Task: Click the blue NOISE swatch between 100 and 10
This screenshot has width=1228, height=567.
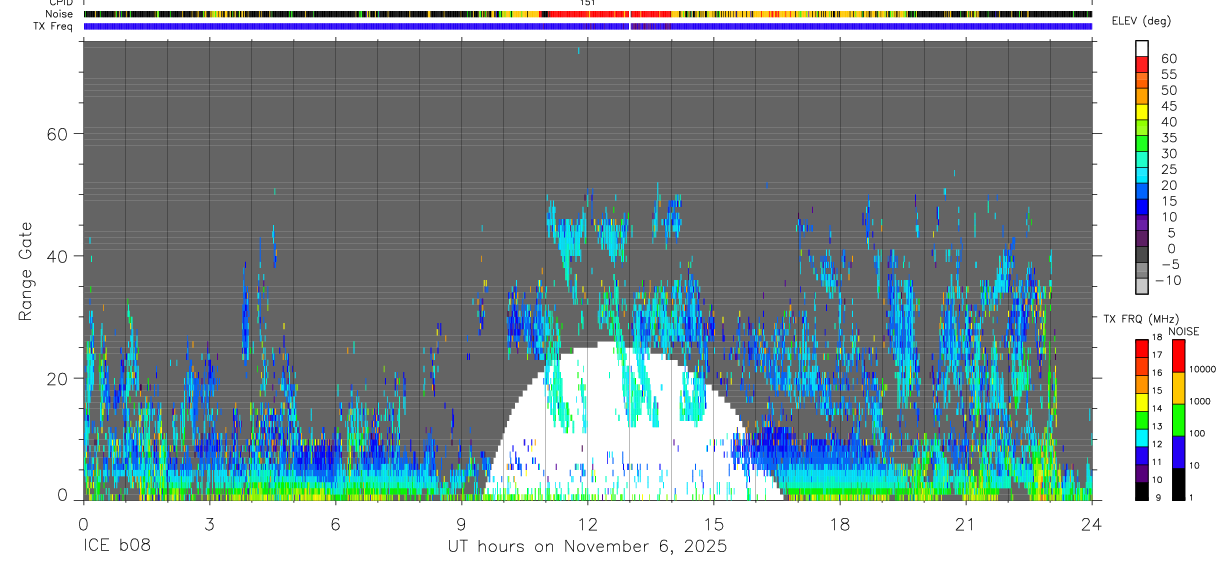Action: (x=1178, y=452)
